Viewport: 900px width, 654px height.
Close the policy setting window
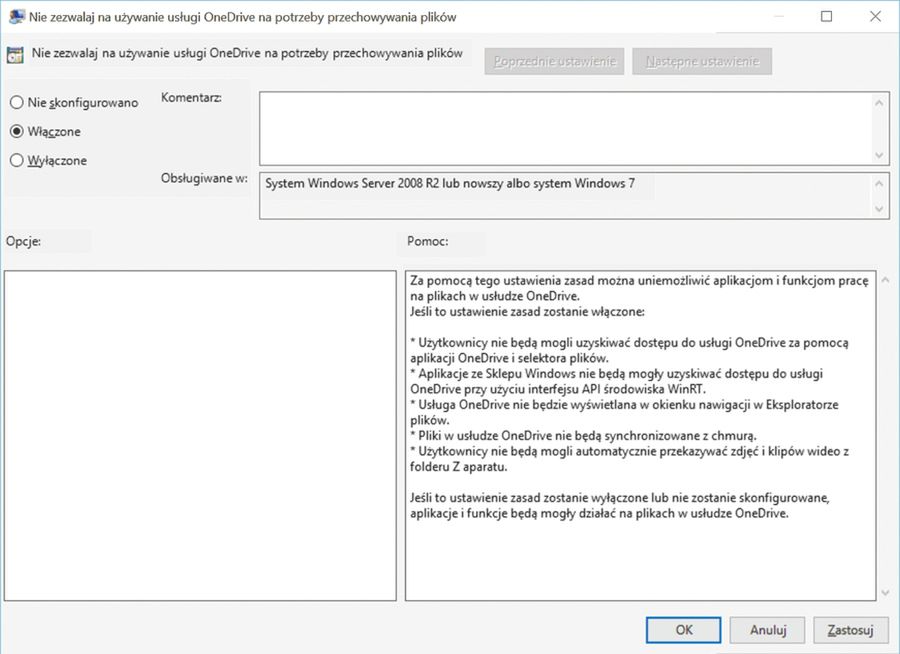[875, 16]
